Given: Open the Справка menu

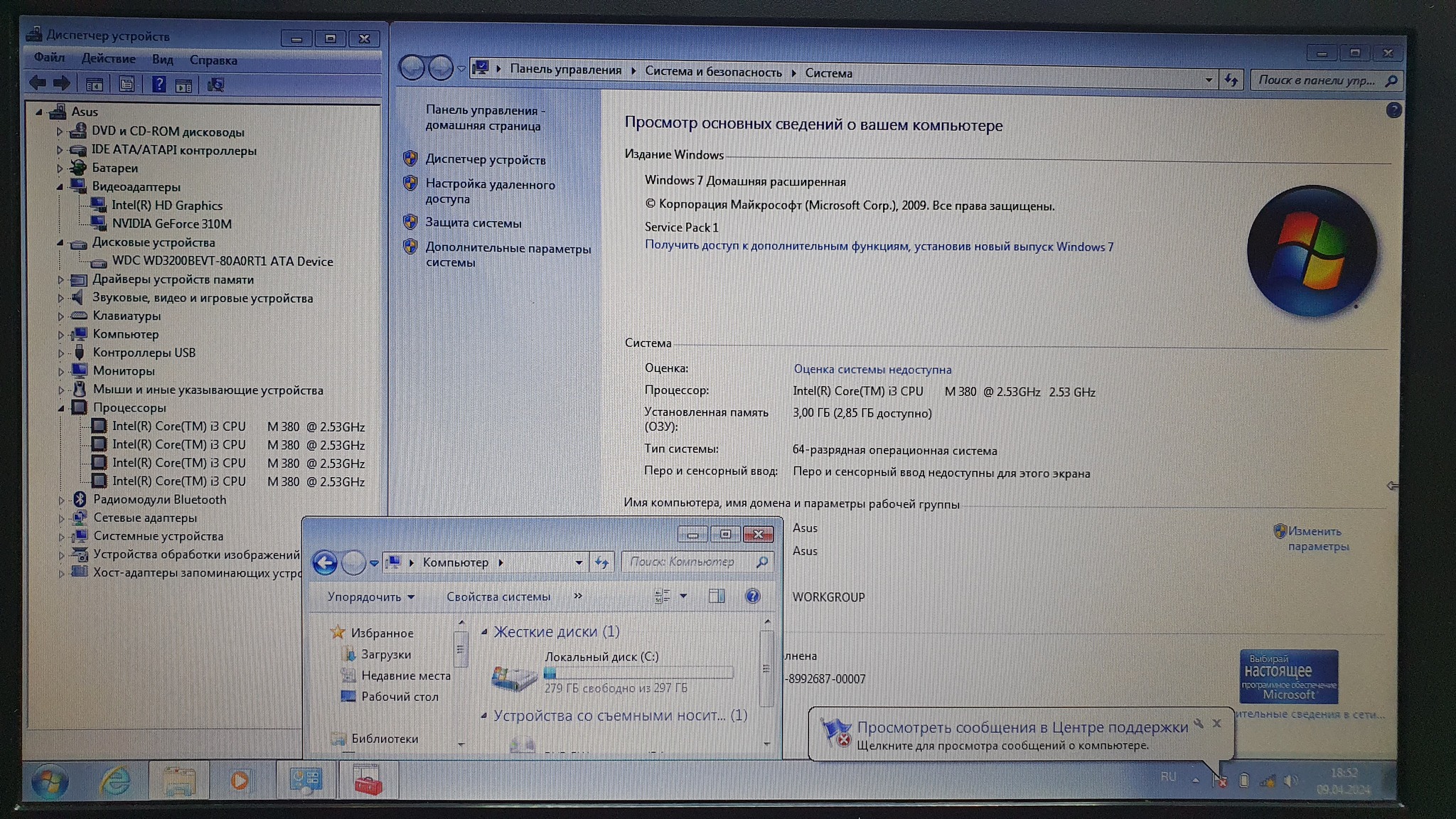Looking at the screenshot, I should tap(213, 60).
